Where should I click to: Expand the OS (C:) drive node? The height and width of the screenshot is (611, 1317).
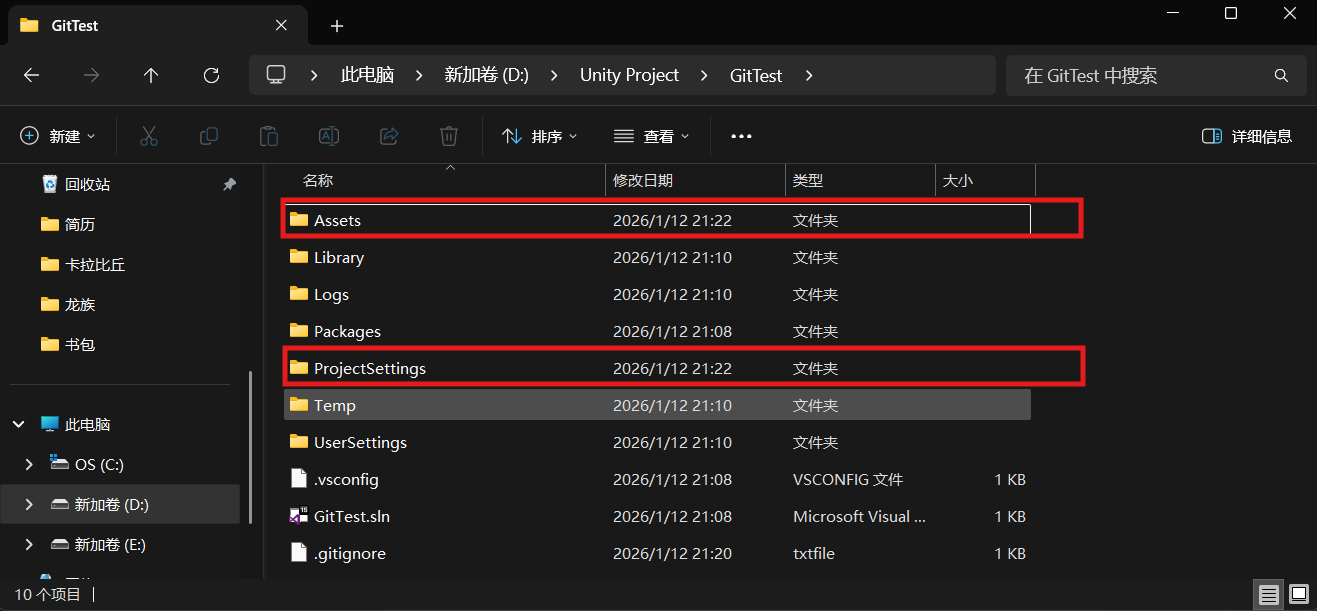click(29, 465)
